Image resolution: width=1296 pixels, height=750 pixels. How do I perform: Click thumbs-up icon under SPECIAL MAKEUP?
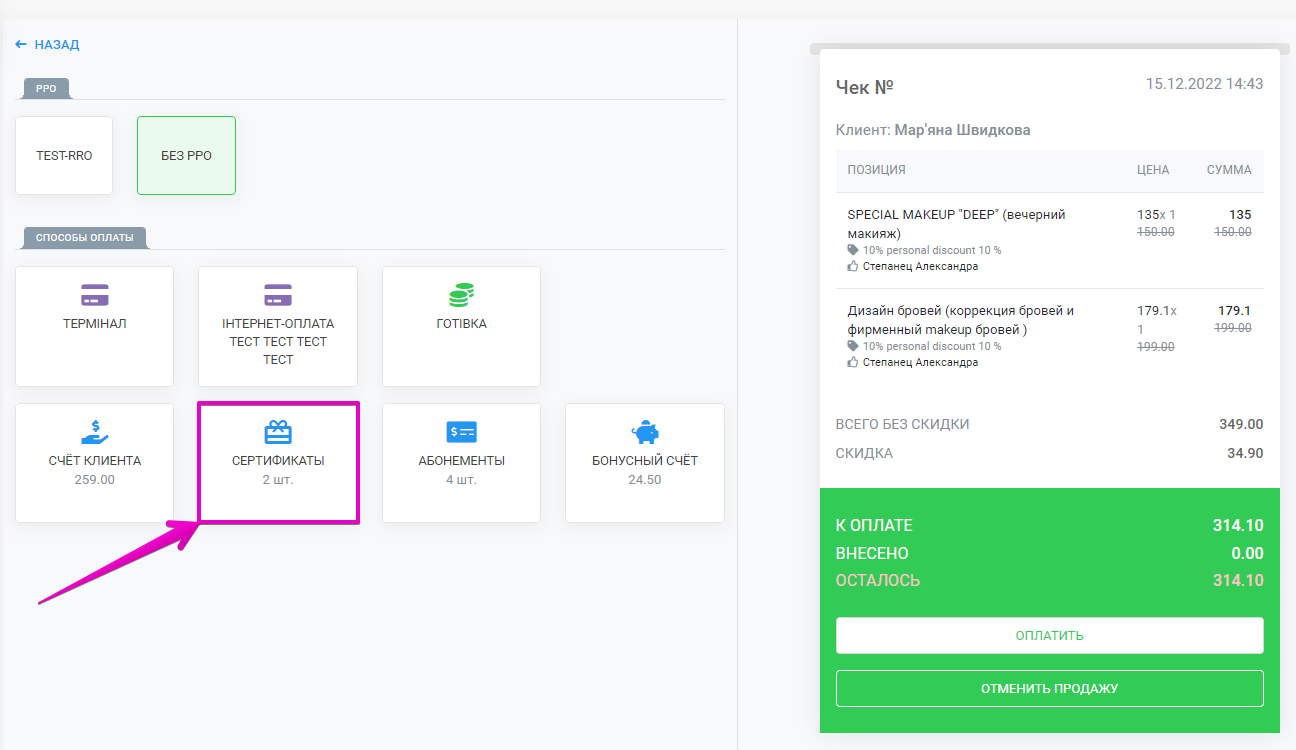(852, 267)
